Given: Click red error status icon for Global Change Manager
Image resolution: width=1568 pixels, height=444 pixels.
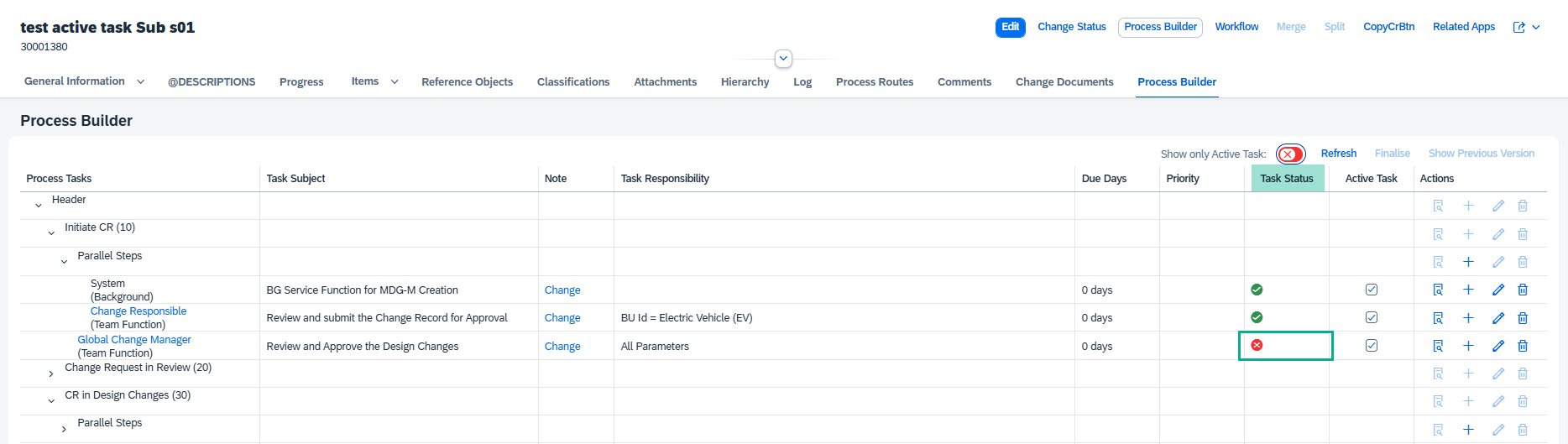Looking at the screenshot, I should [1257, 345].
